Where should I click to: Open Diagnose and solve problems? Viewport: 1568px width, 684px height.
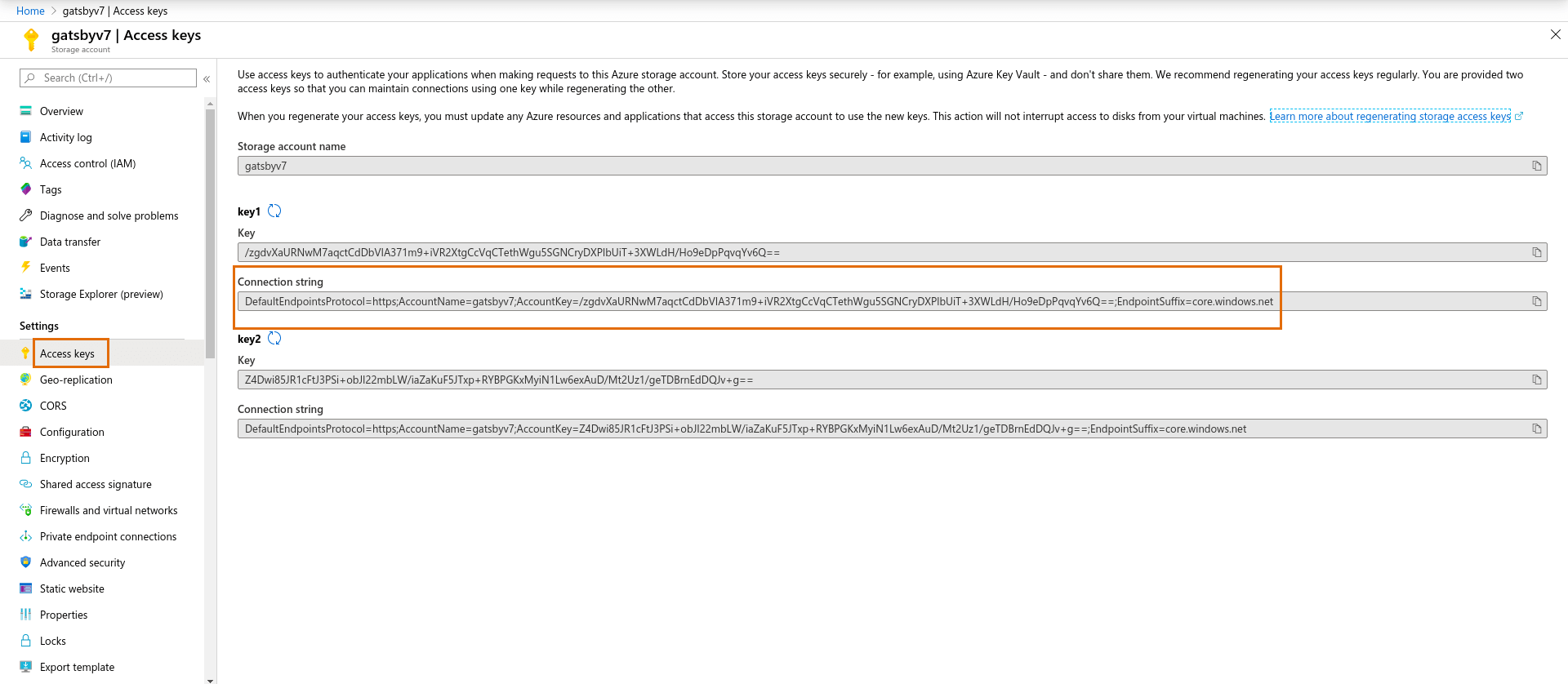[109, 215]
